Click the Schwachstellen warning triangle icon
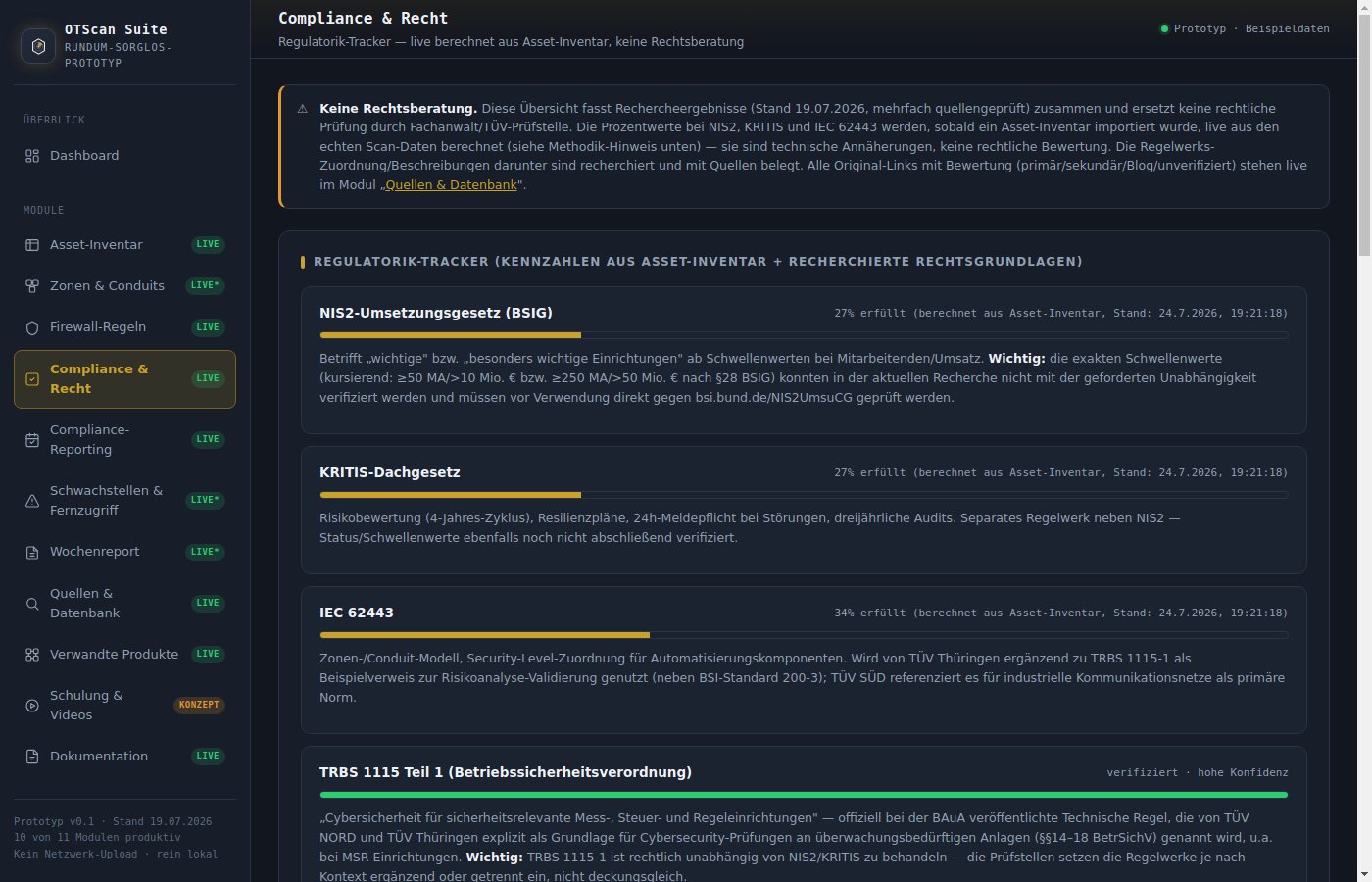1372x882 pixels. pyautogui.click(x=32, y=501)
